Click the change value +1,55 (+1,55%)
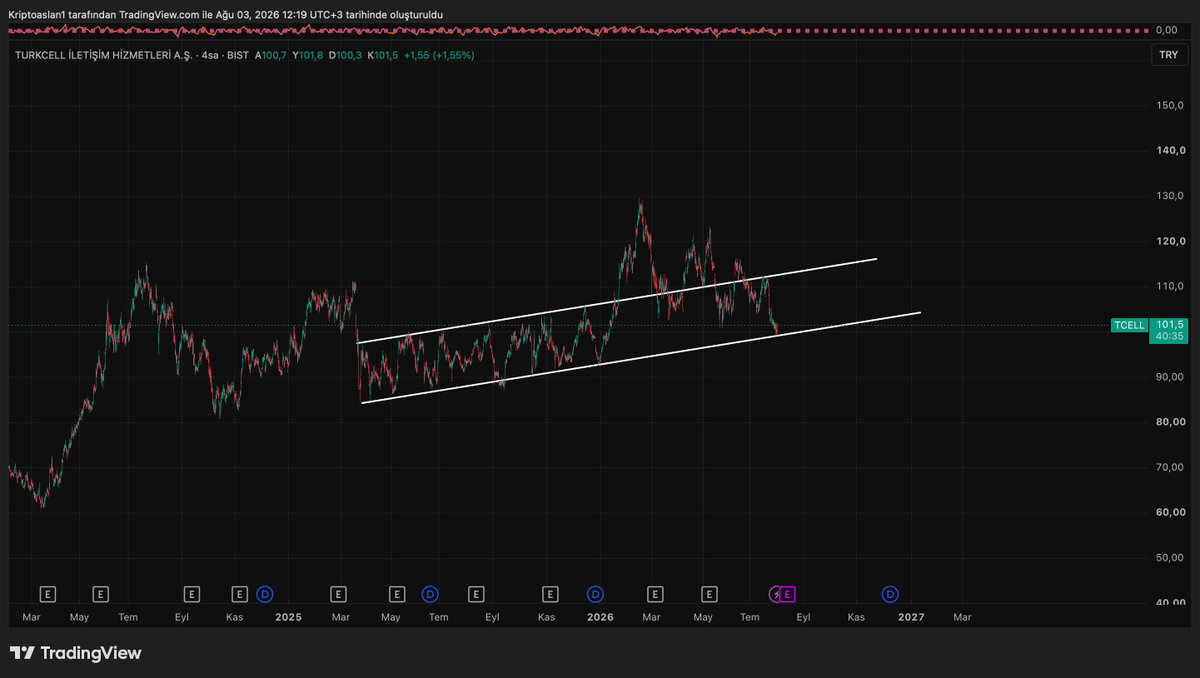This screenshot has width=1200, height=678. tap(439, 55)
